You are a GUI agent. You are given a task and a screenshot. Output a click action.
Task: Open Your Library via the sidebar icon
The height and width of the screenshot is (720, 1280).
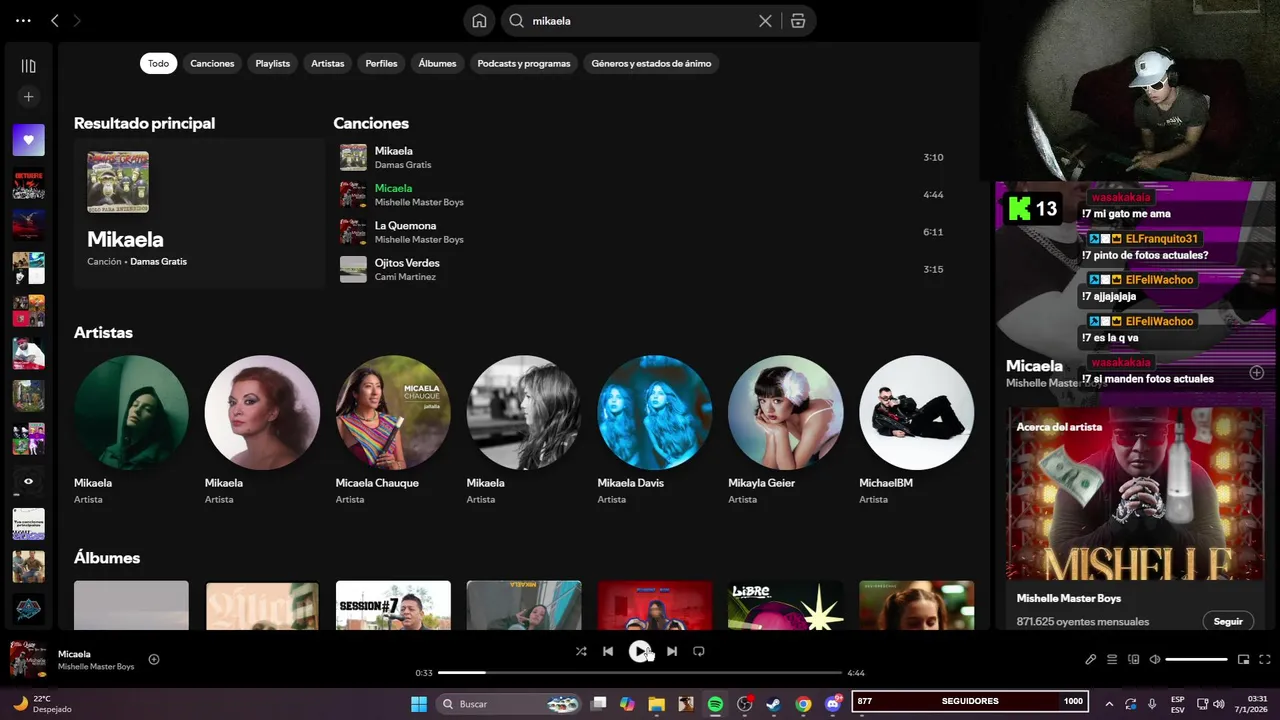coord(28,66)
